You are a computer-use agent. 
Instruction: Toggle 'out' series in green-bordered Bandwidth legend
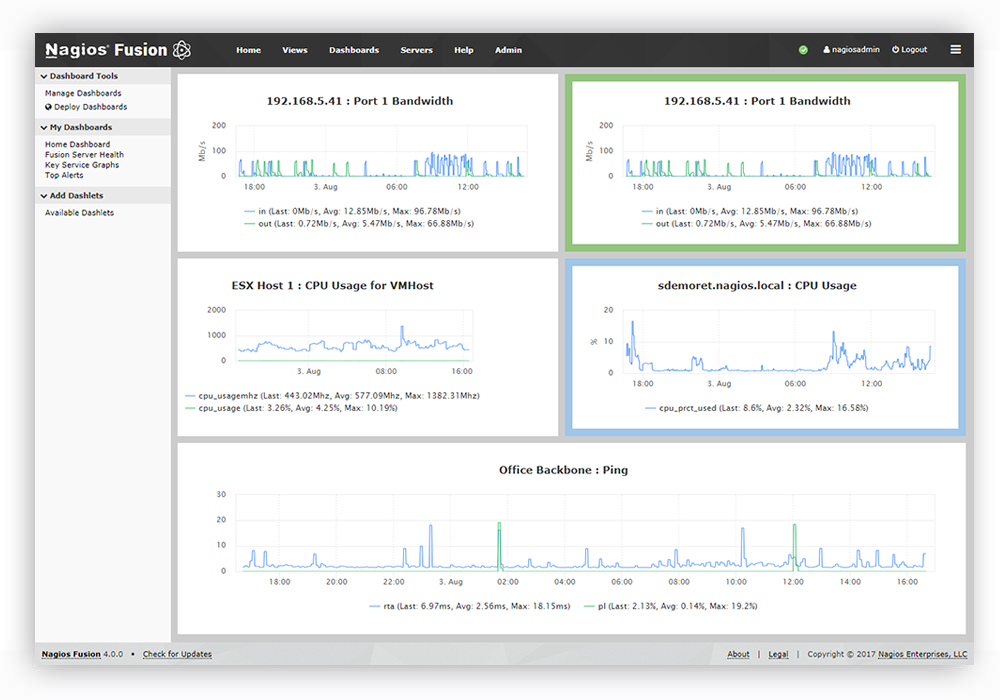(x=756, y=224)
